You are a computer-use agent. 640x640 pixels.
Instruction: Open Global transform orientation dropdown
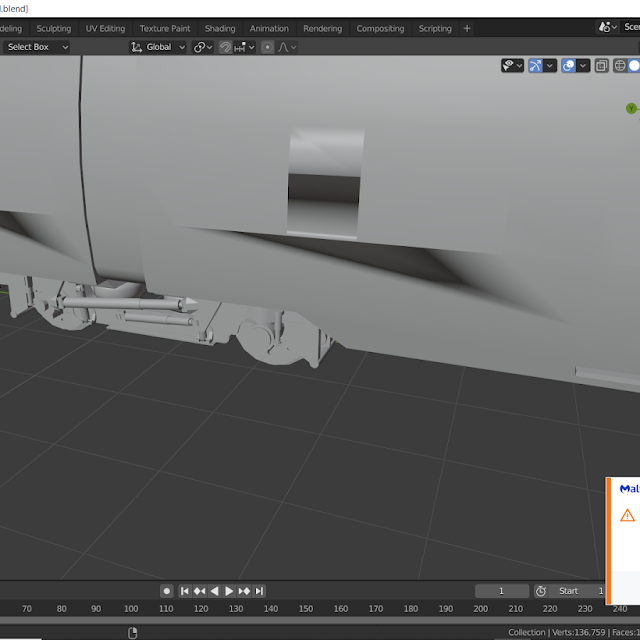coord(159,47)
